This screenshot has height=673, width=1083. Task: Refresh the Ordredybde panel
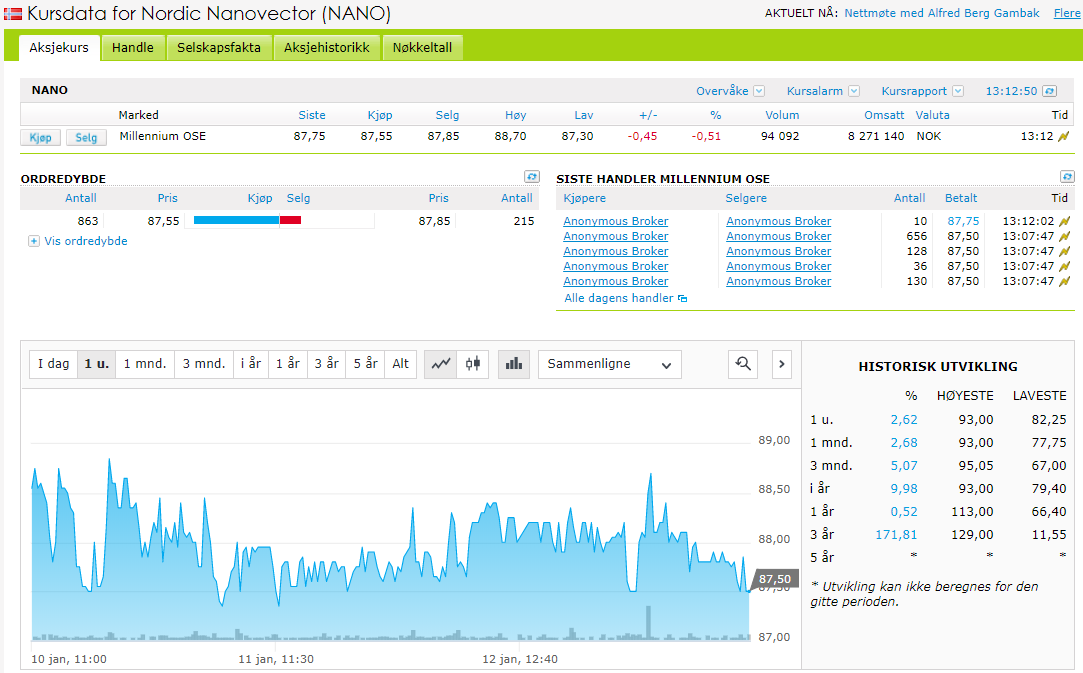tap(531, 177)
